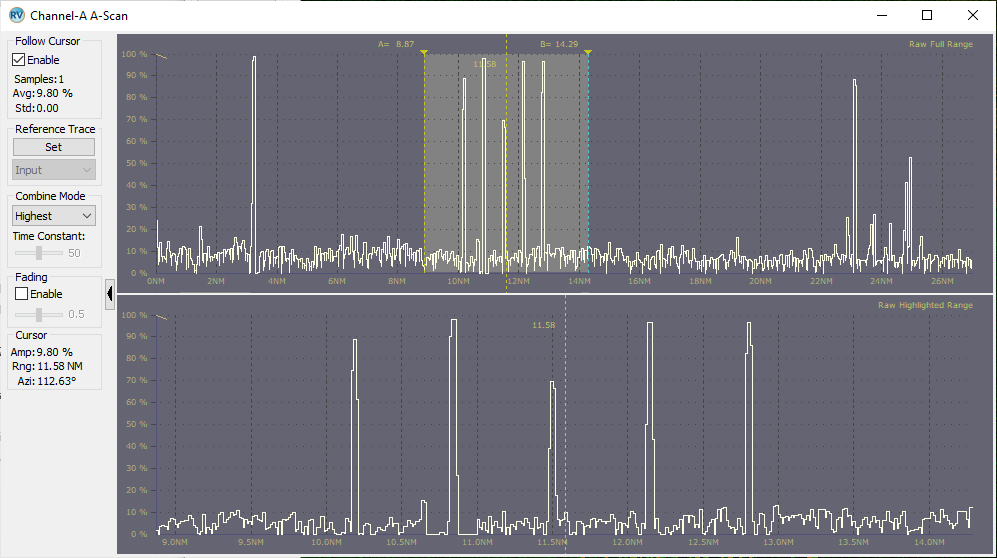Collapse the left settings panel with the arrow
This screenshot has height=558, width=997.
(x=109, y=294)
